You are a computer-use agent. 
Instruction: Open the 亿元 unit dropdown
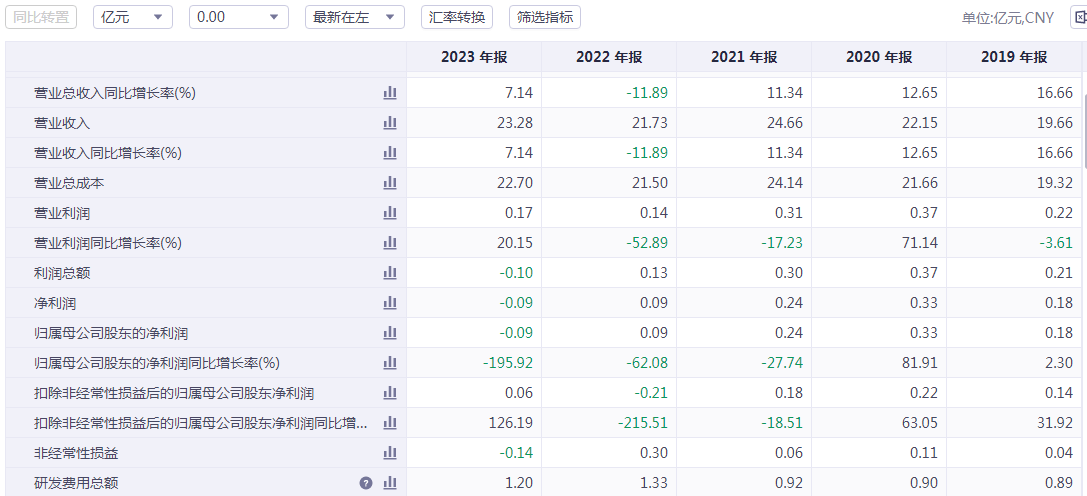point(132,17)
